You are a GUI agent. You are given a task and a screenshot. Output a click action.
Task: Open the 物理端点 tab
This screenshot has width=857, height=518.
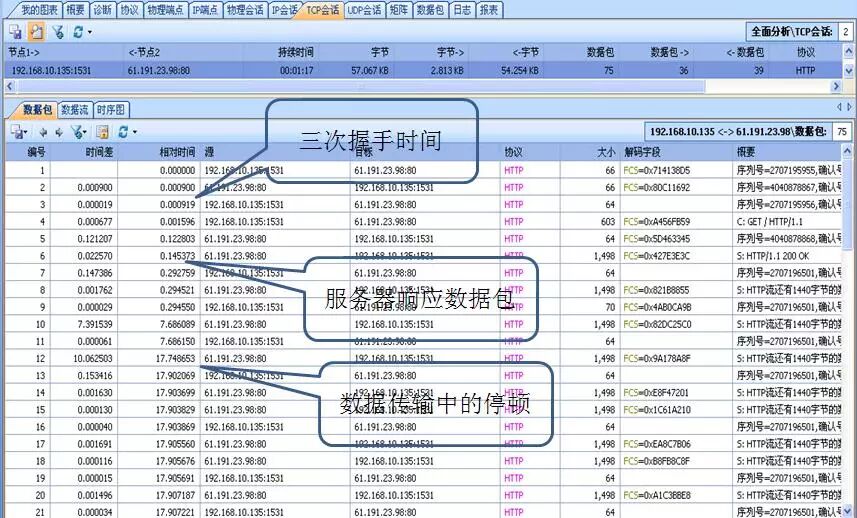click(165, 10)
